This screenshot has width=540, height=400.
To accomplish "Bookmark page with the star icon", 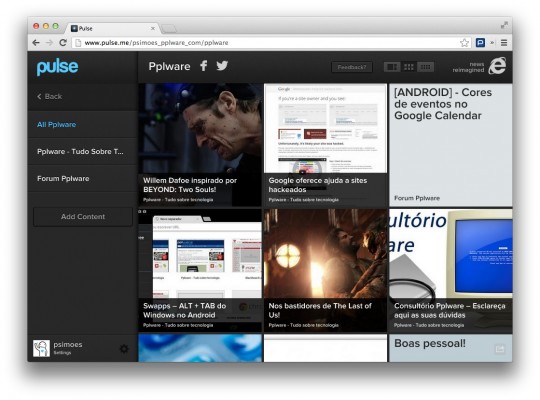I will 464,43.
